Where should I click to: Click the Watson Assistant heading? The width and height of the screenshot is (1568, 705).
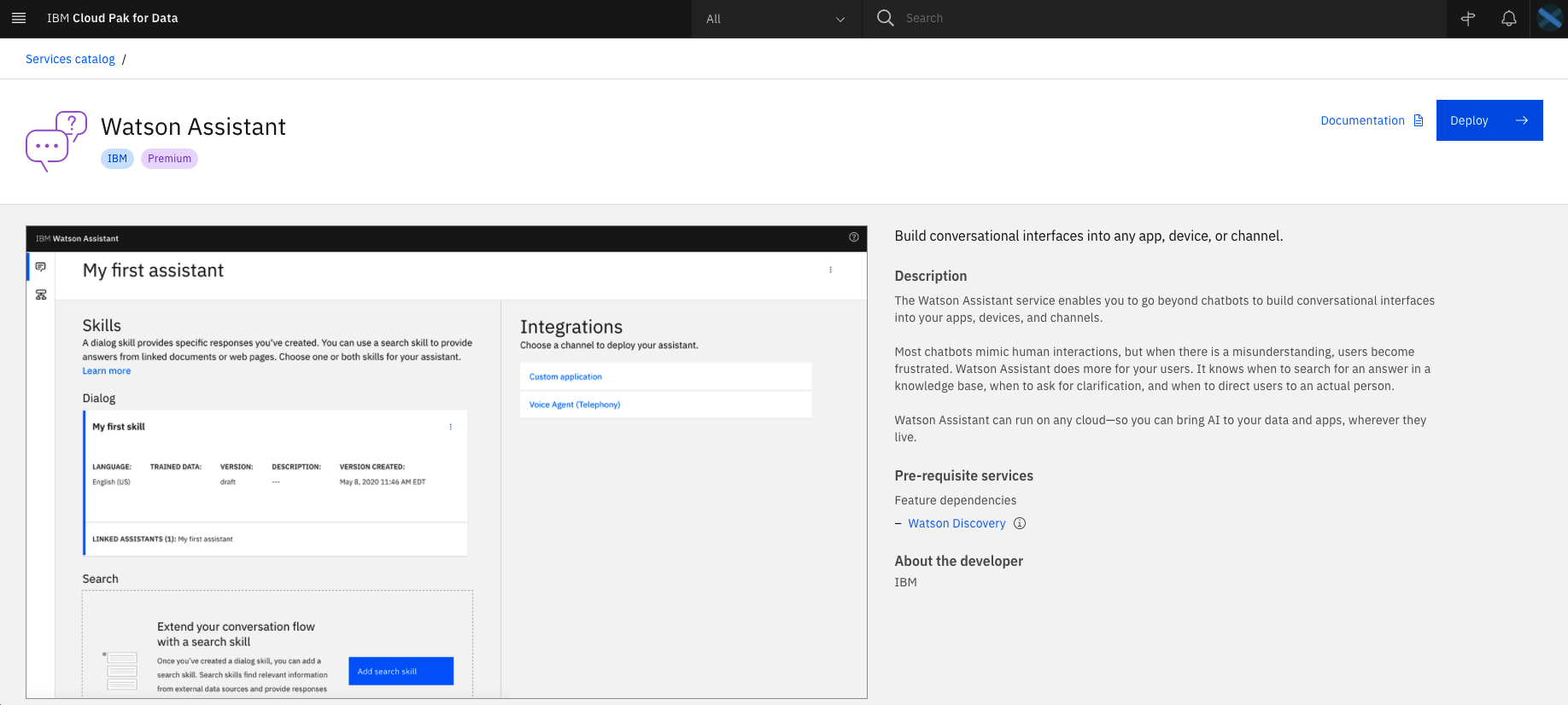coord(193,126)
